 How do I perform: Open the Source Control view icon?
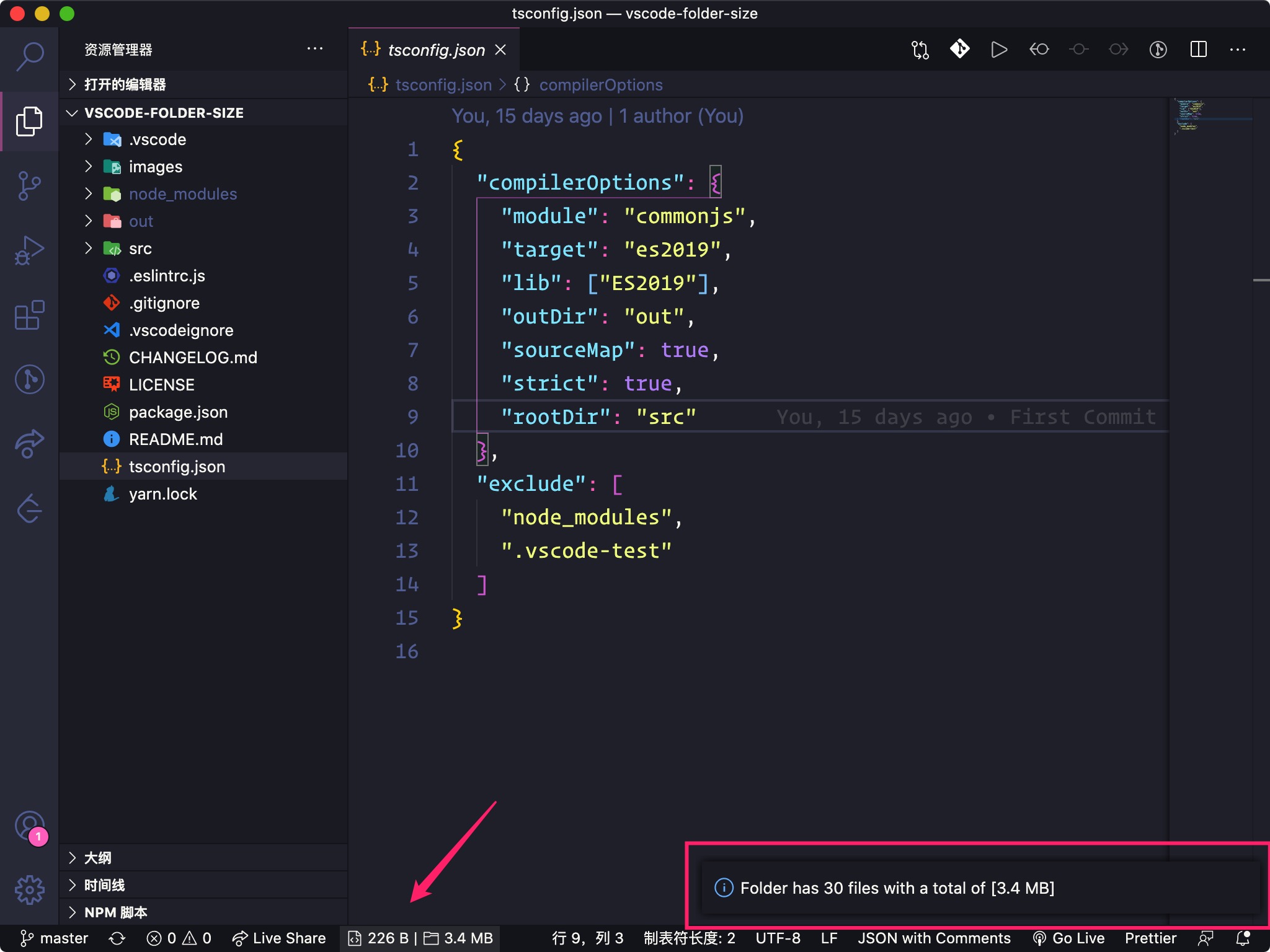(x=29, y=185)
